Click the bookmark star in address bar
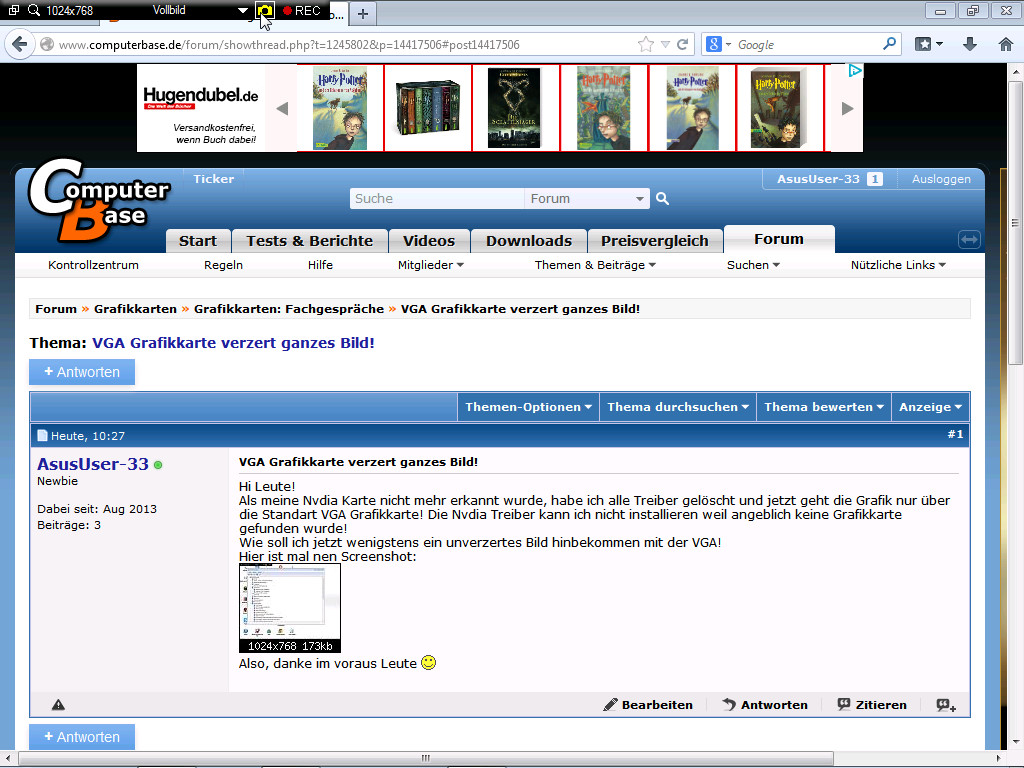 (646, 44)
